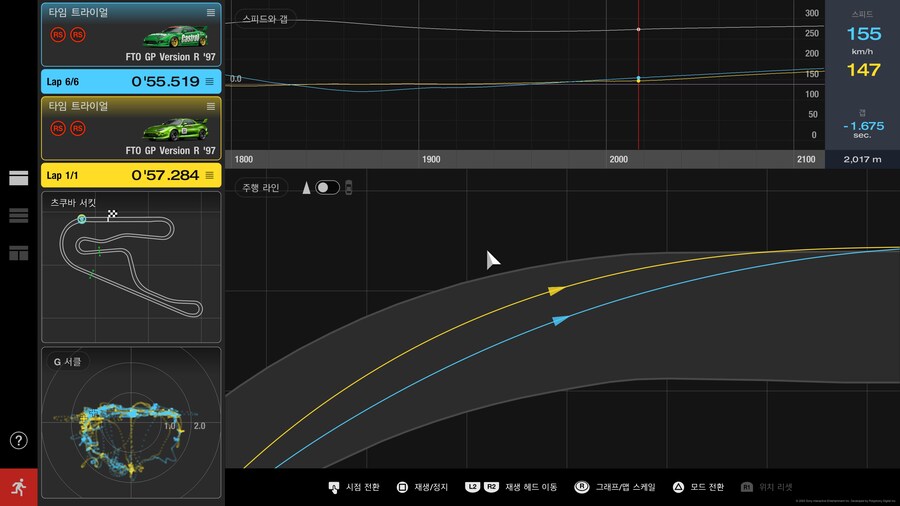Screen dimensions: 900x506
Task: Click the square 재생/정지 play/stop icon
Action: [x=402, y=487]
